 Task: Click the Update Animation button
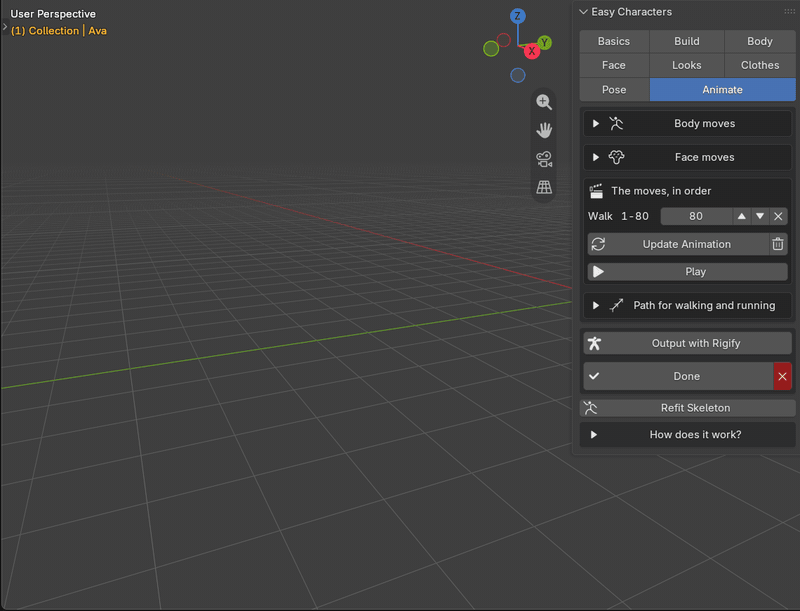coord(678,244)
